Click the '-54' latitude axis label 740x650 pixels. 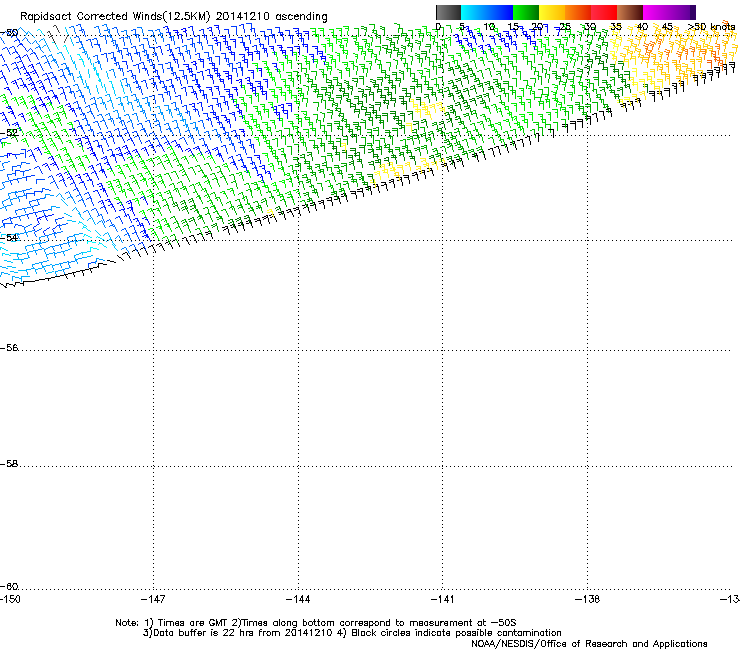tap(9, 238)
